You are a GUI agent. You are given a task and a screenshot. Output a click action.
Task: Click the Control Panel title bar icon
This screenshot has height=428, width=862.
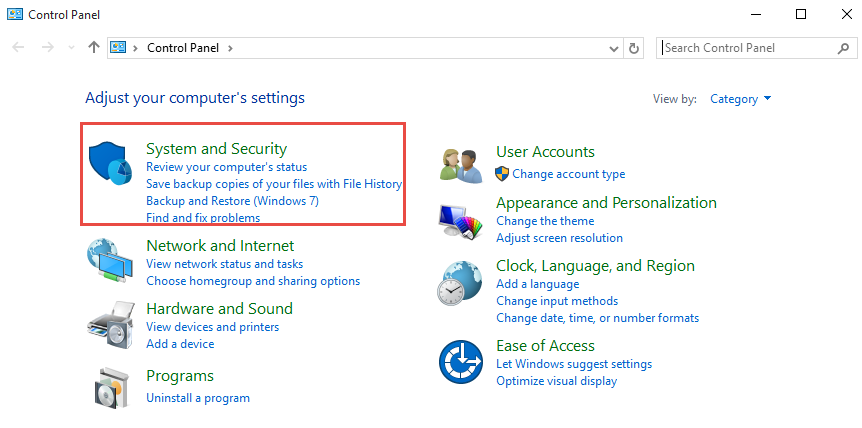pos(15,14)
